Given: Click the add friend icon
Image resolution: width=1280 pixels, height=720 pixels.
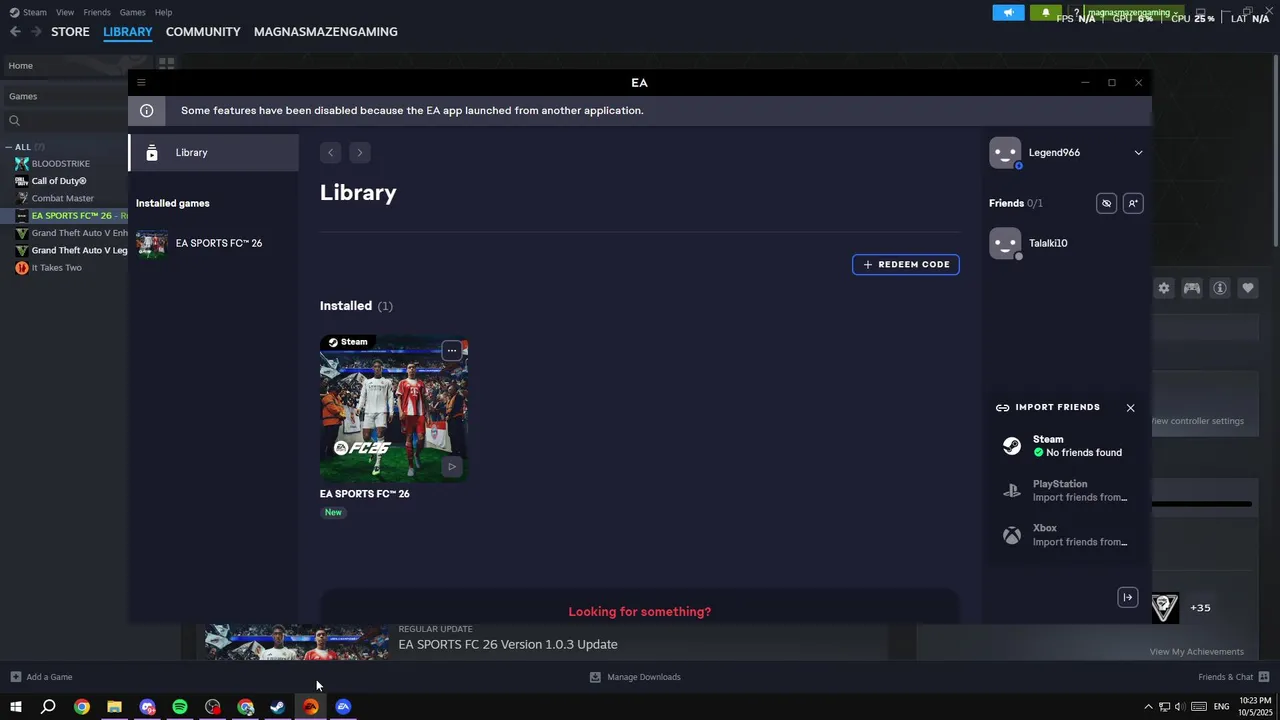Looking at the screenshot, I should click(1133, 204).
